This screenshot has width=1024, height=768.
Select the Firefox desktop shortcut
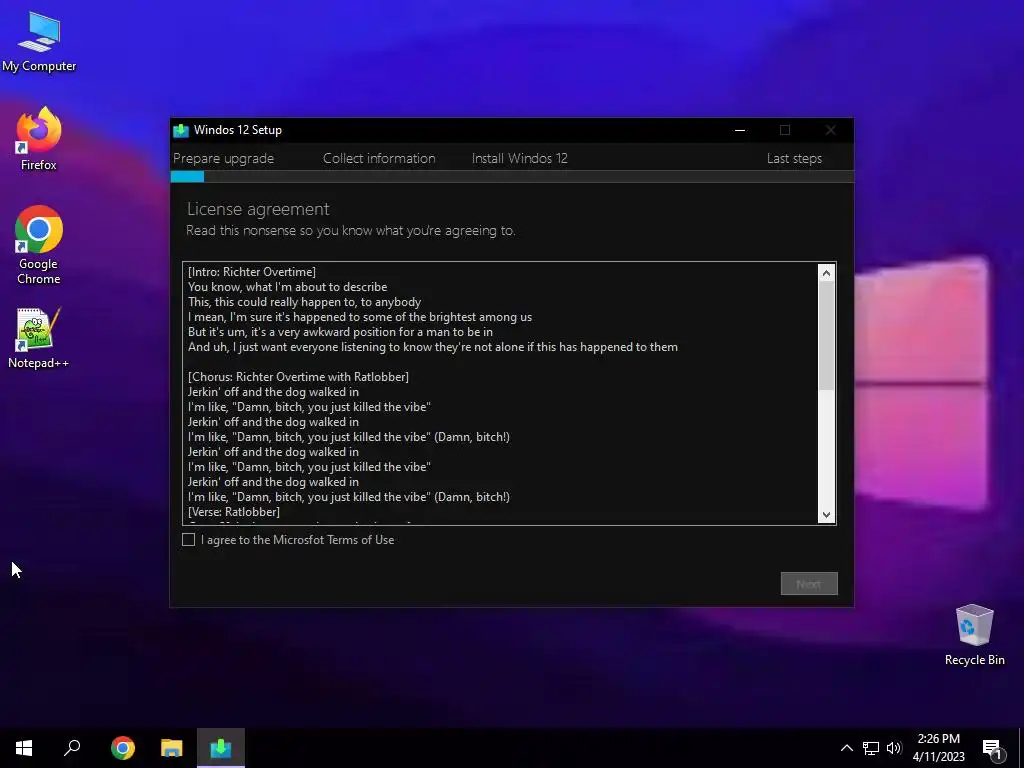point(39,139)
